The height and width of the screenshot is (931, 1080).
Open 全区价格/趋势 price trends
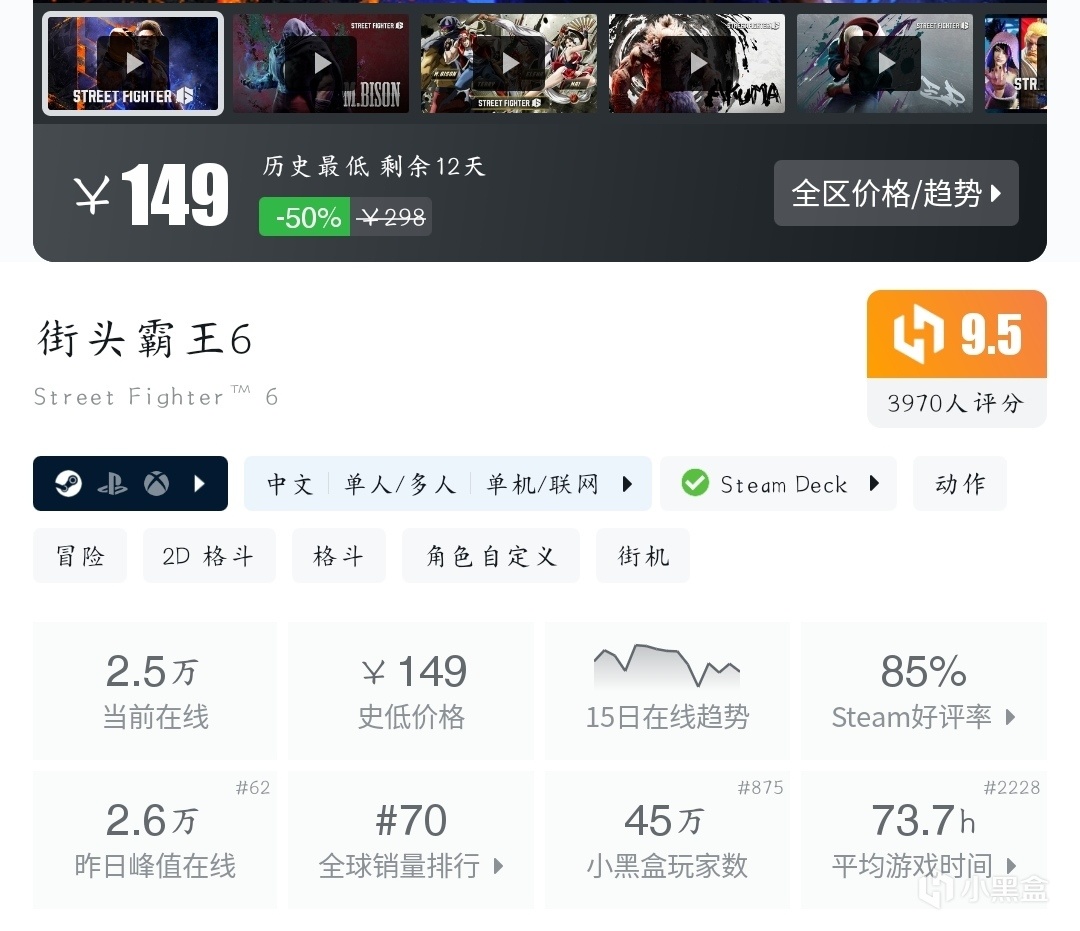pos(896,193)
